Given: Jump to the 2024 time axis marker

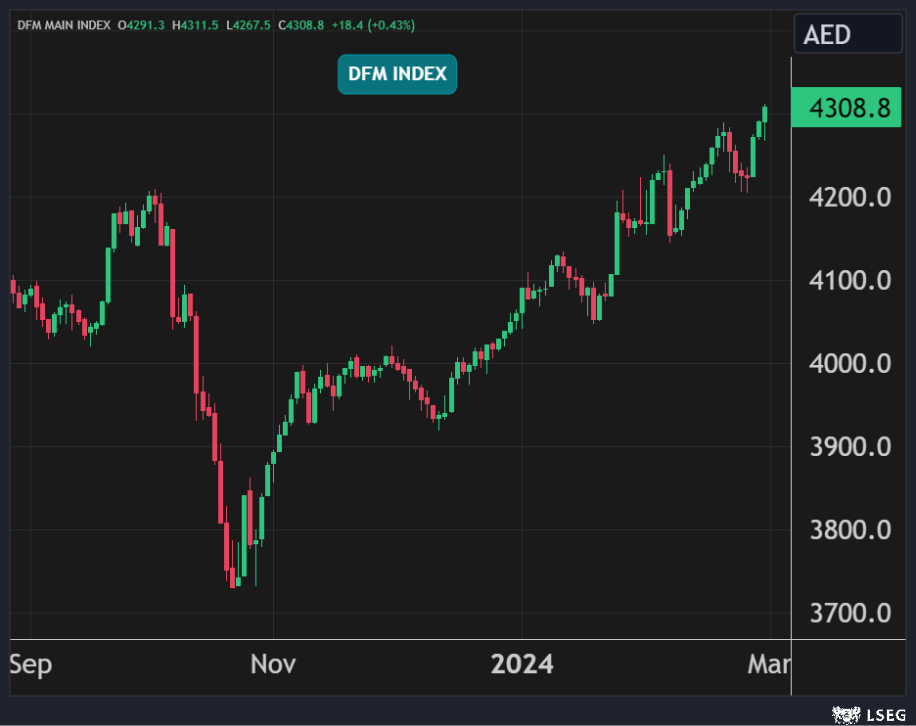Looking at the screenshot, I should (521, 664).
